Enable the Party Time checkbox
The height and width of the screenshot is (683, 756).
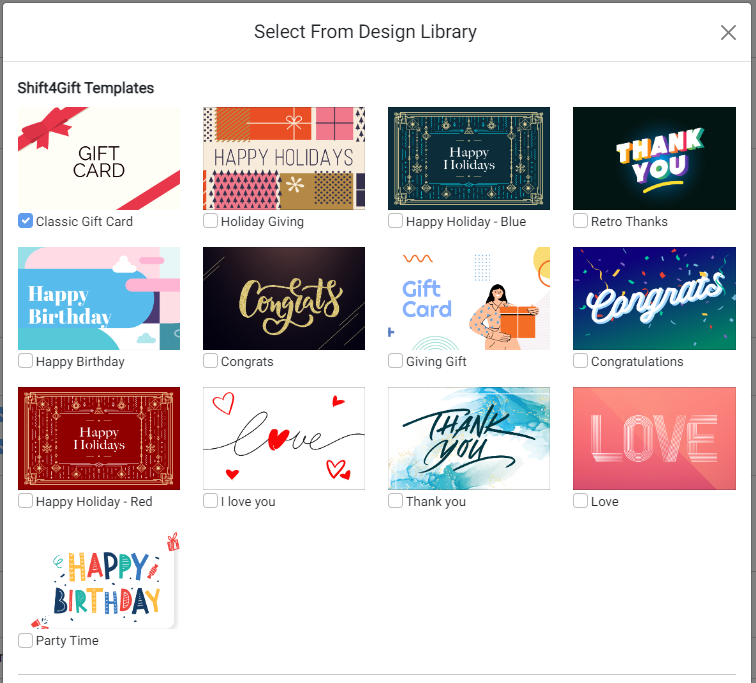pos(26,640)
